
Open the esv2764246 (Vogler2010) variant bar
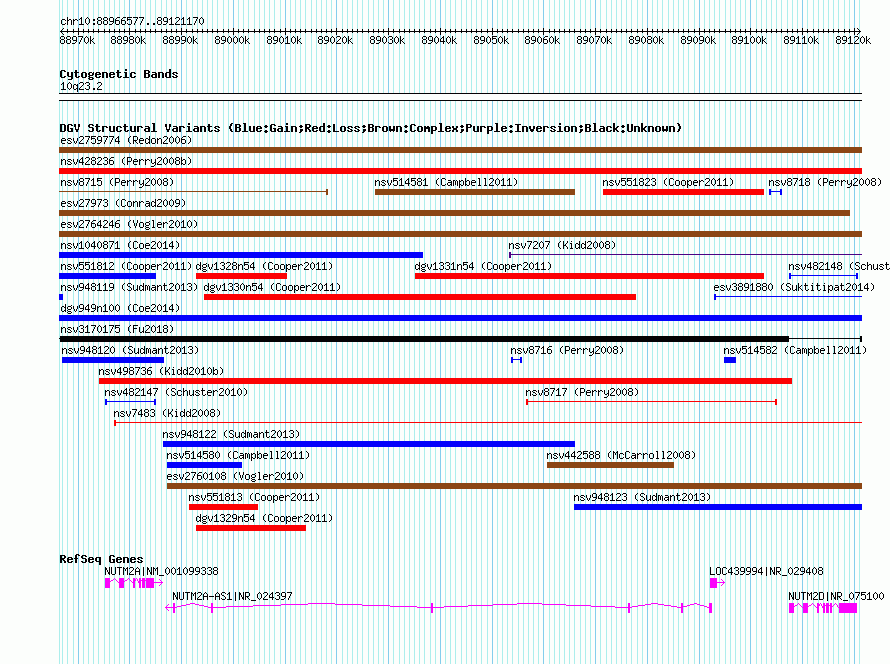pyautogui.click(x=460, y=234)
